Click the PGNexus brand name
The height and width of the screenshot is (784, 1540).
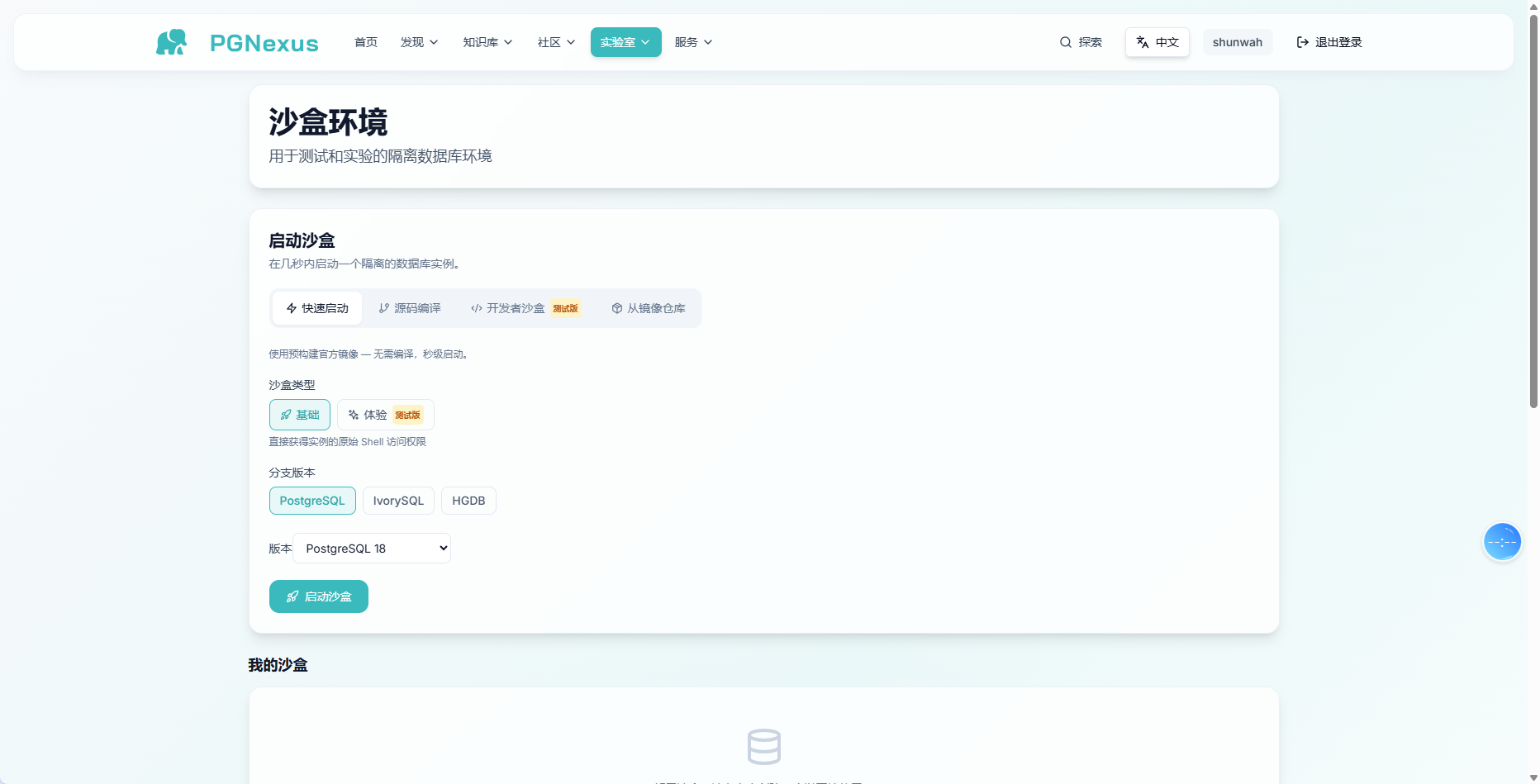point(264,43)
